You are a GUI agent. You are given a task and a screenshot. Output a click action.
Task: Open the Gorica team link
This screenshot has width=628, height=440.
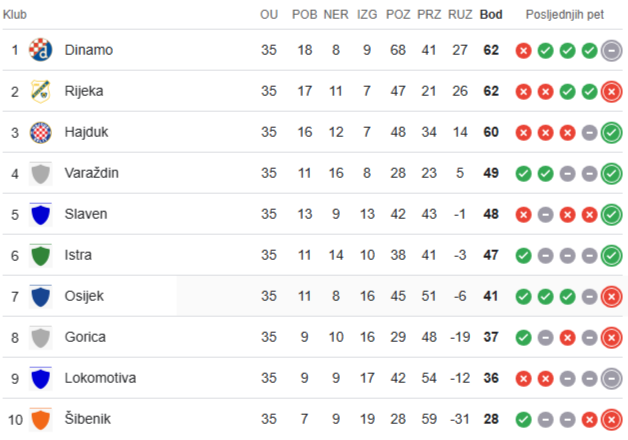[x=85, y=337]
